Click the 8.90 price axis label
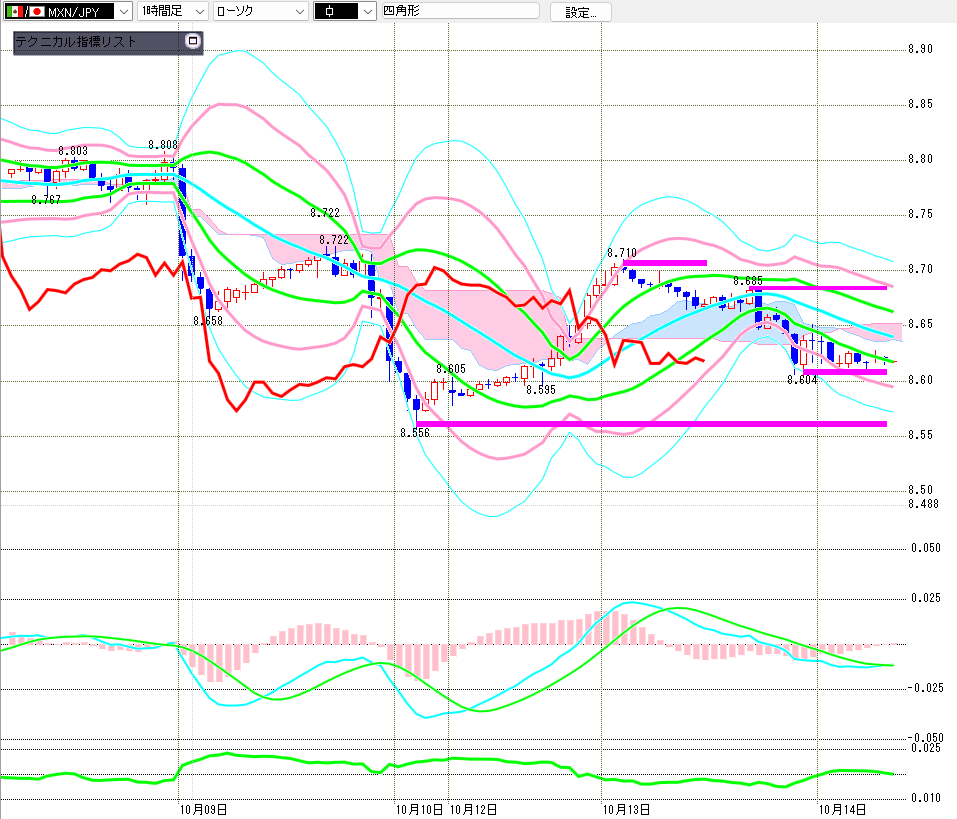This screenshot has height=819, width=957. pyautogui.click(x=920, y=49)
